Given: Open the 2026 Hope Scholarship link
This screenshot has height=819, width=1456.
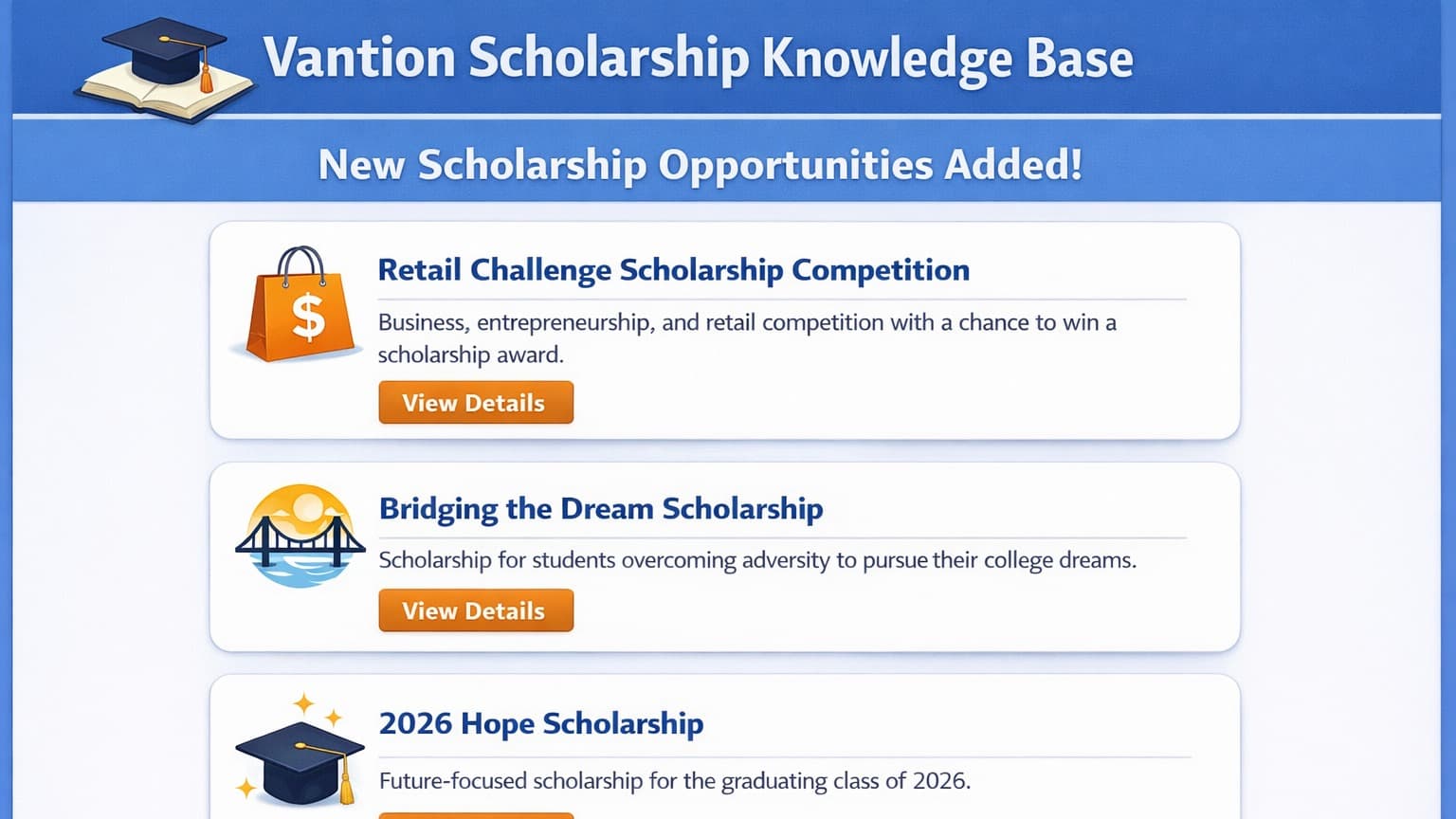Looking at the screenshot, I should pyautogui.click(x=541, y=723).
